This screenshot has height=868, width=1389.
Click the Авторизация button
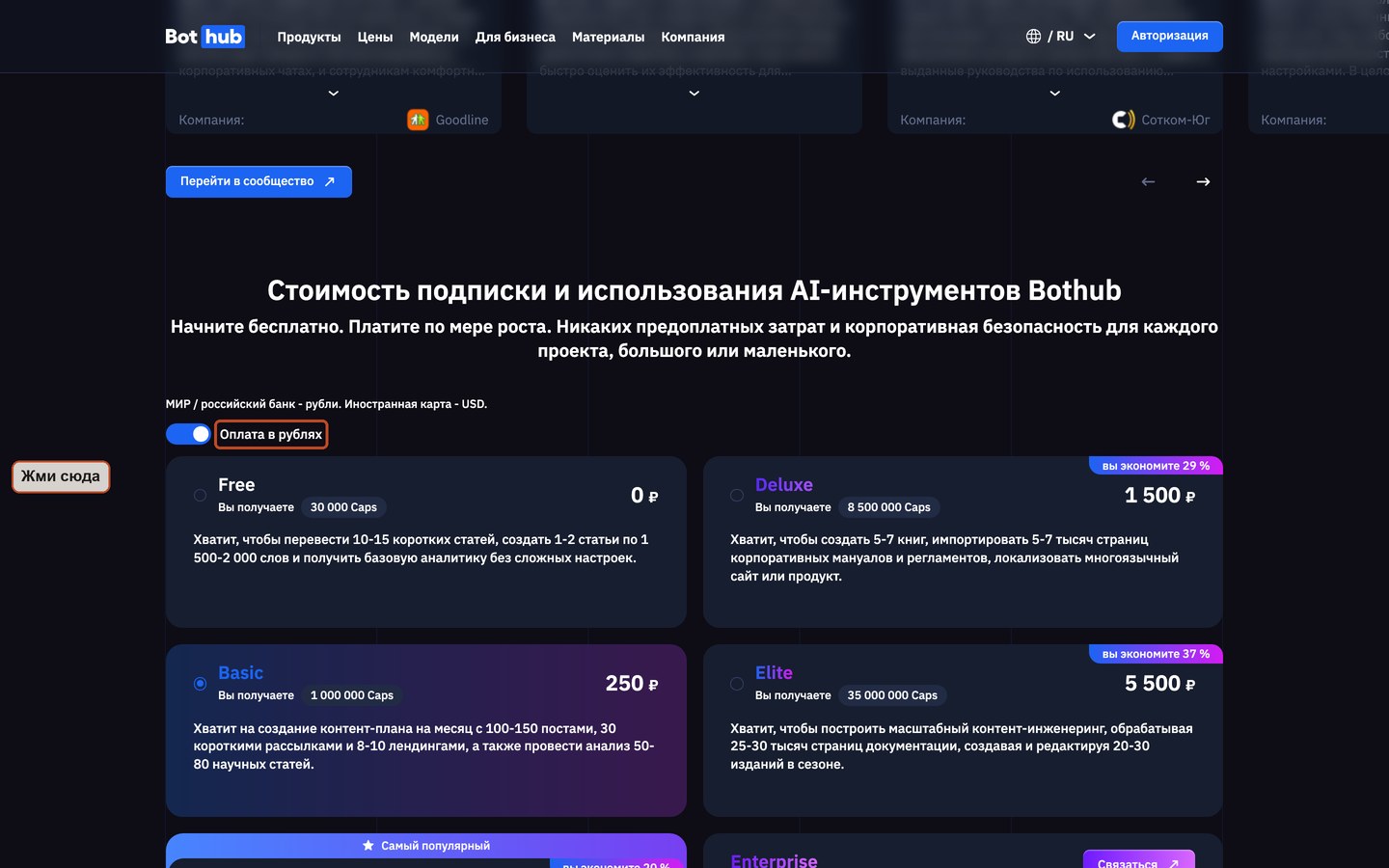[1169, 36]
